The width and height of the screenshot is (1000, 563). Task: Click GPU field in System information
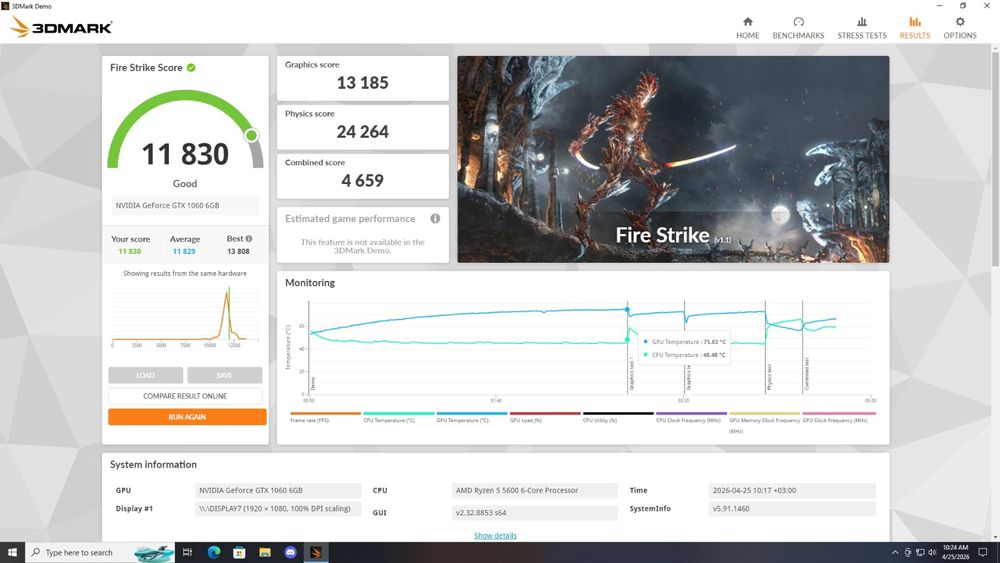[x=278, y=490]
